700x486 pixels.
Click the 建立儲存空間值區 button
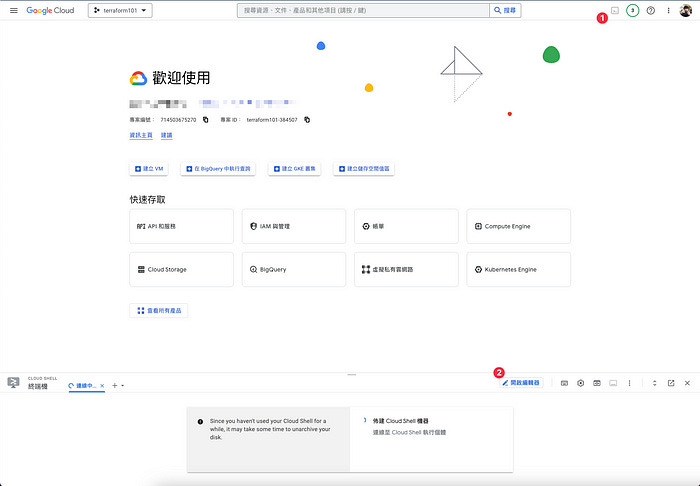(x=364, y=169)
